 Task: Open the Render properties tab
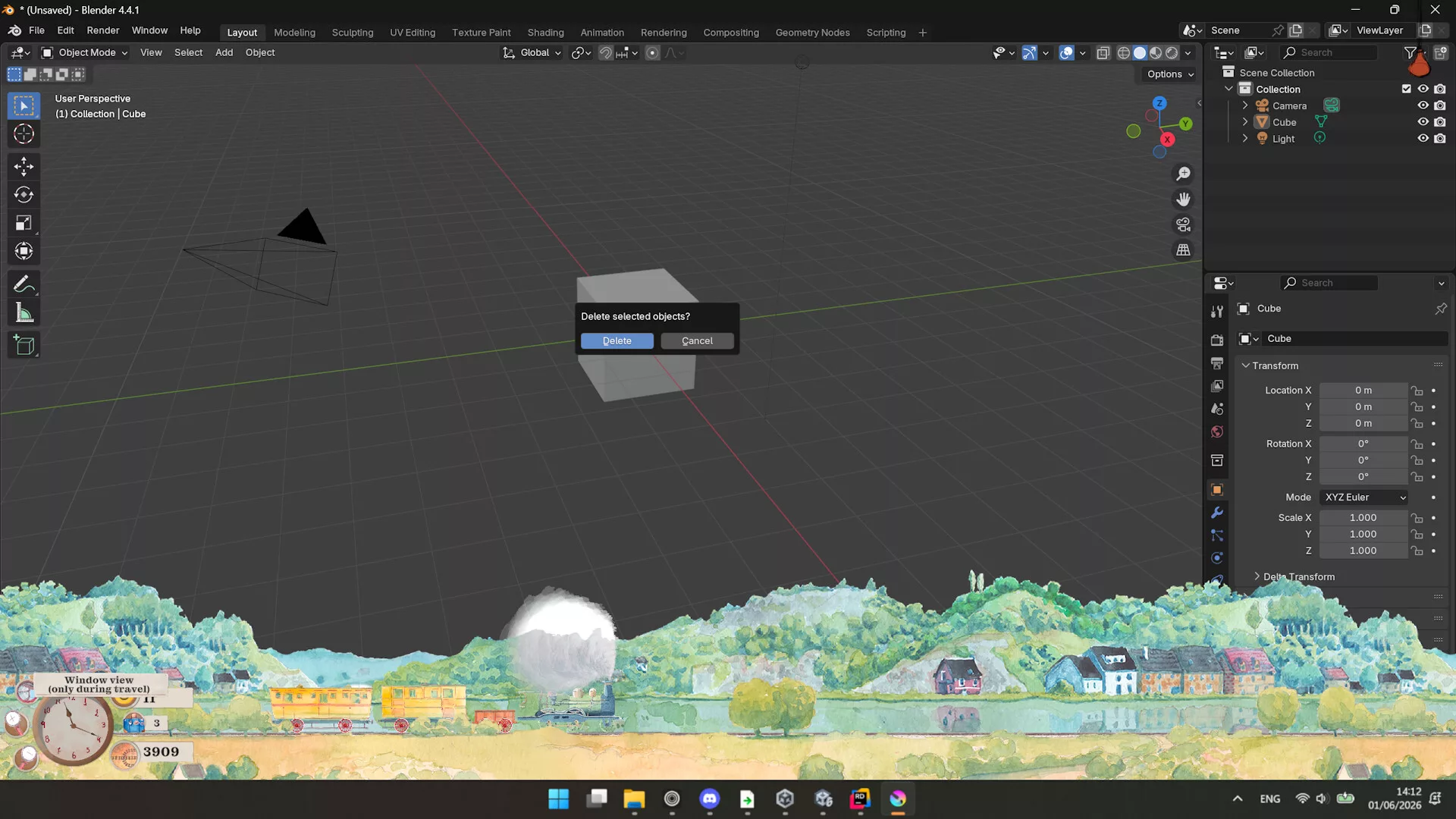[x=1217, y=340]
